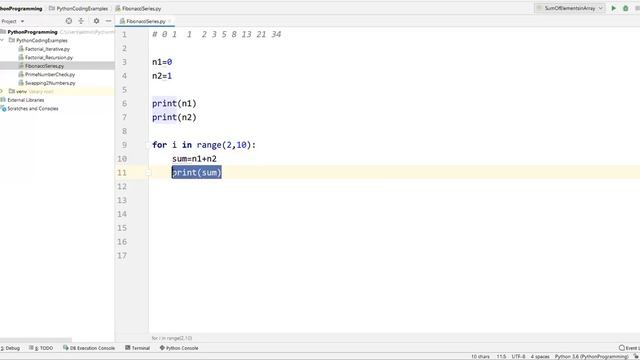Open the Terminal tool window
Screen dimensions: 640x360
click(138, 348)
